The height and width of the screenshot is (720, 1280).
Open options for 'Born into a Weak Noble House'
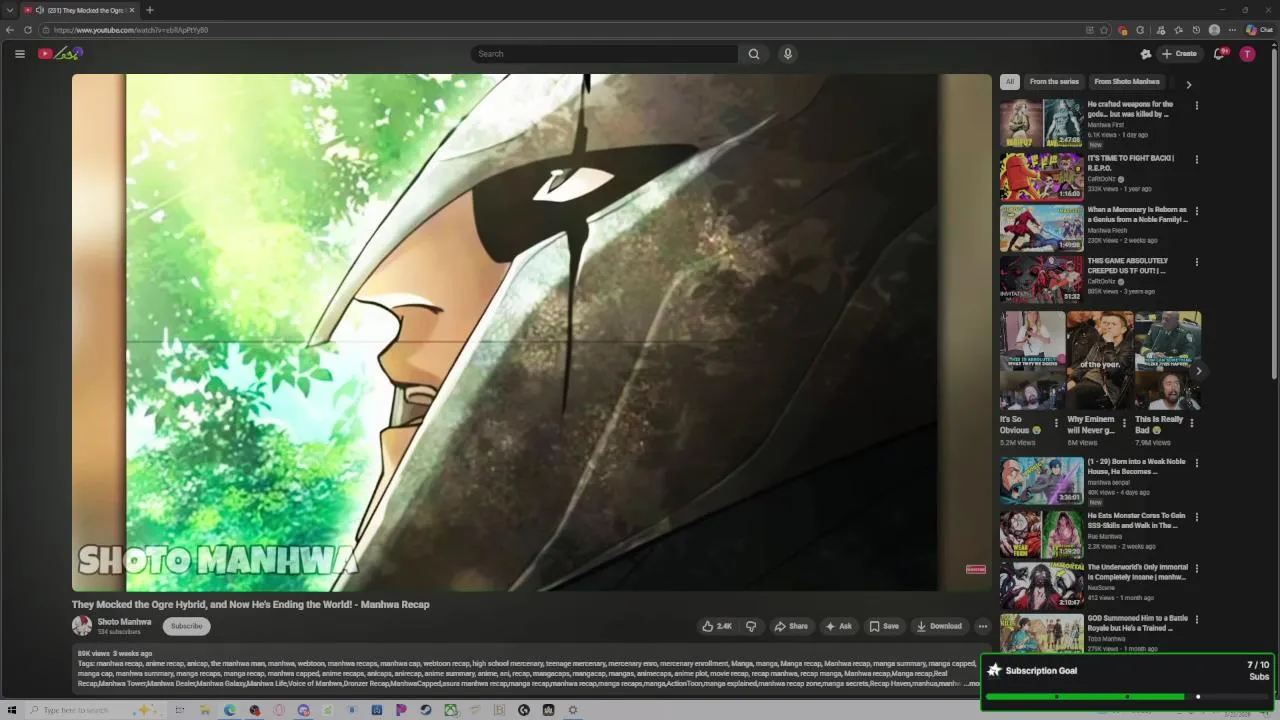1196,463
